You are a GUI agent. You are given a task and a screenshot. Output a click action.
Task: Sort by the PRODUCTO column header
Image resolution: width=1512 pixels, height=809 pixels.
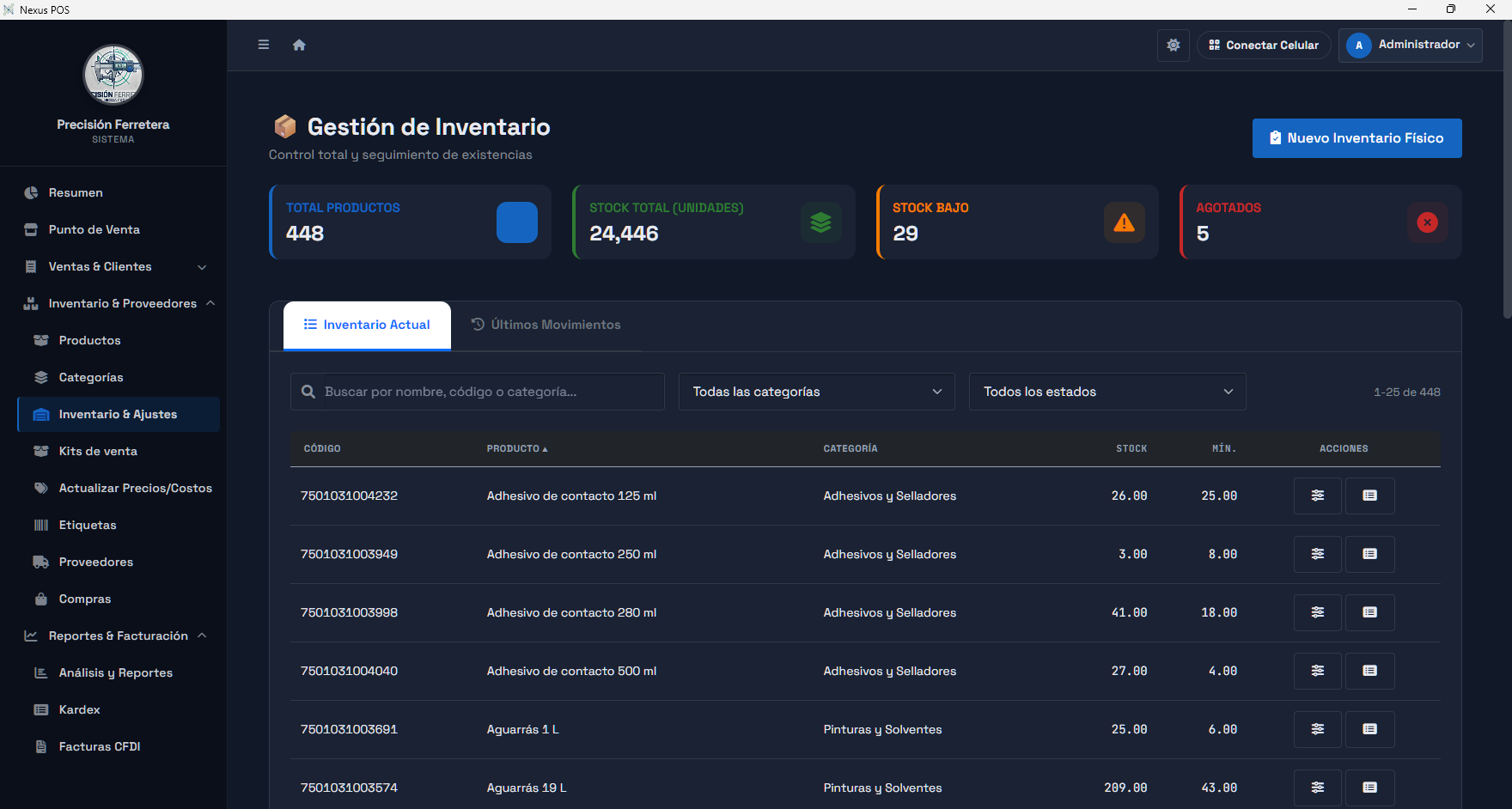tap(516, 448)
